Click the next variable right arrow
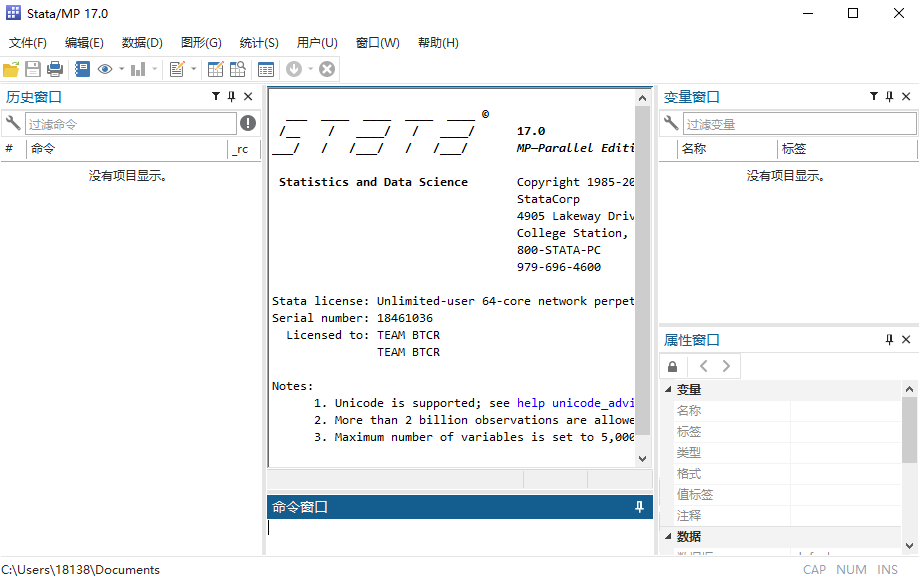919x577 pixels. [x=726, y=366]
